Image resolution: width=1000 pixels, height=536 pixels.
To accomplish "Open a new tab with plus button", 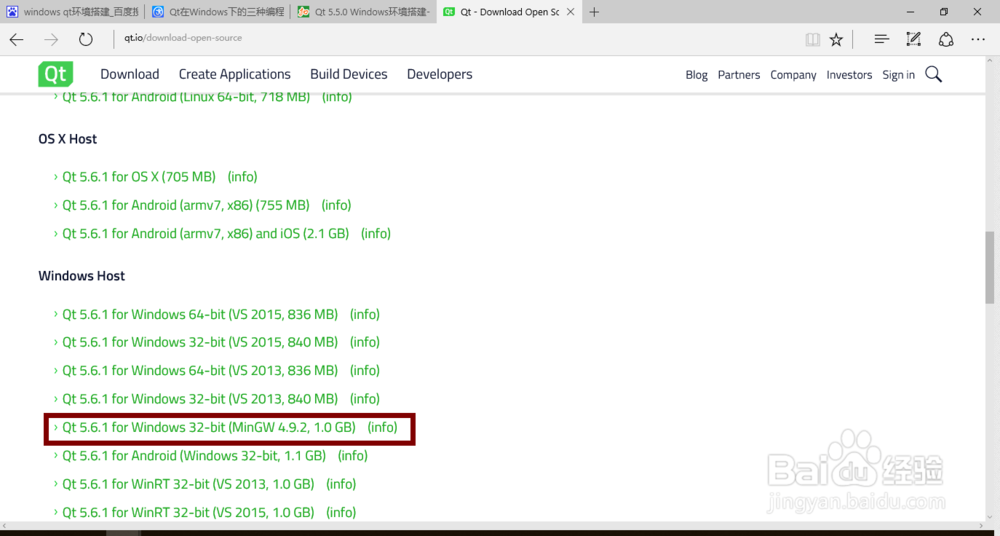I will pos(594,11).
